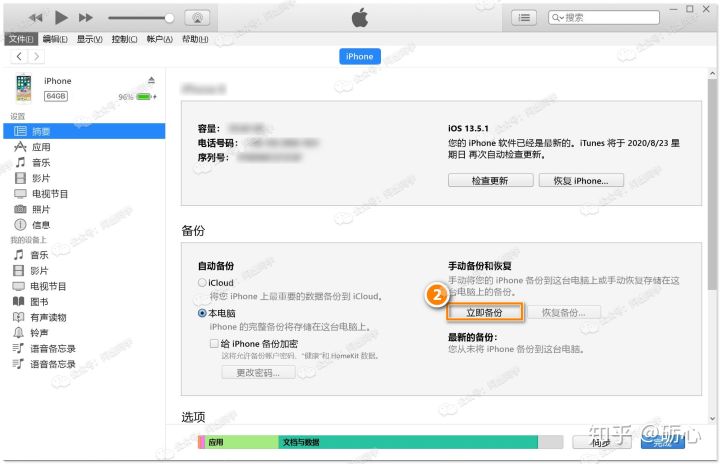The image size is (720, 464).
Task: Open the 帮助(H) menu
Action: 195,39
